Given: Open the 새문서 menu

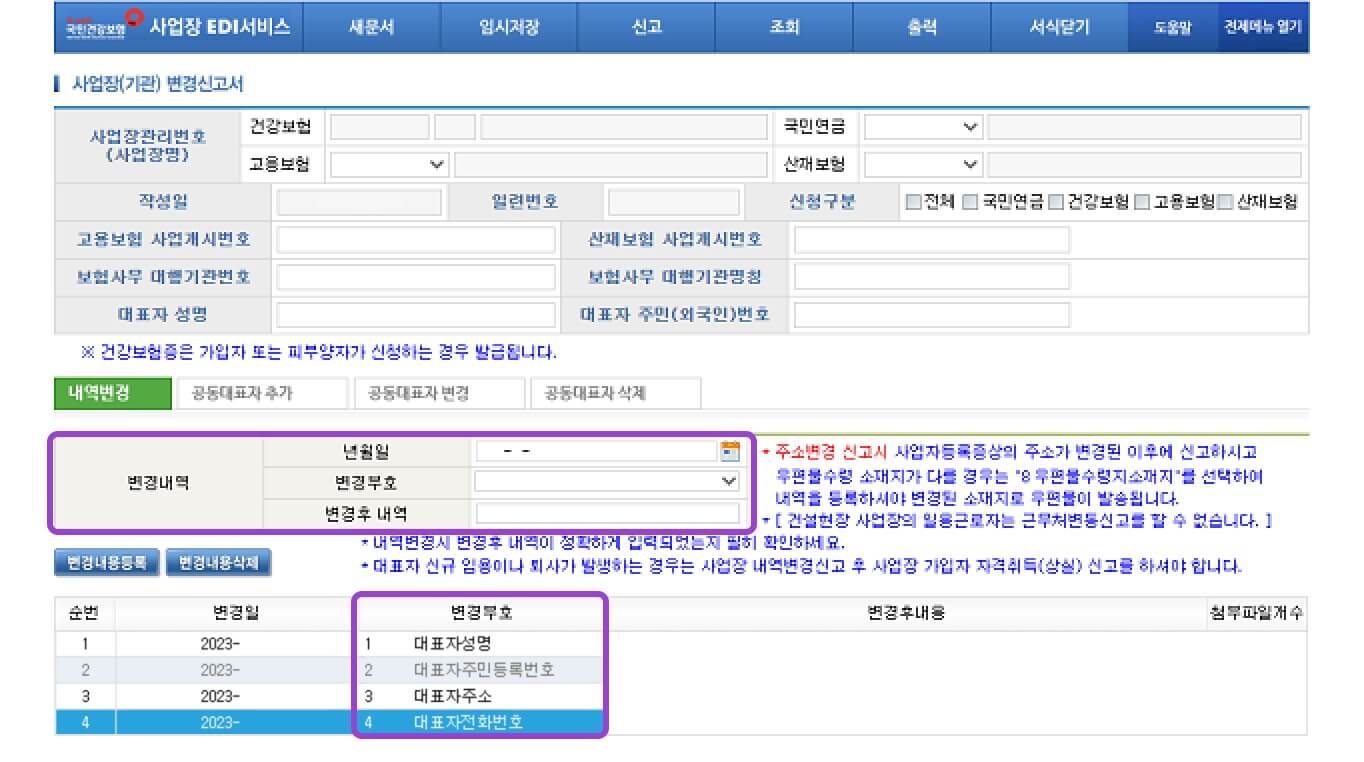Looking at the screenshot, I should [x=369, y=27].
